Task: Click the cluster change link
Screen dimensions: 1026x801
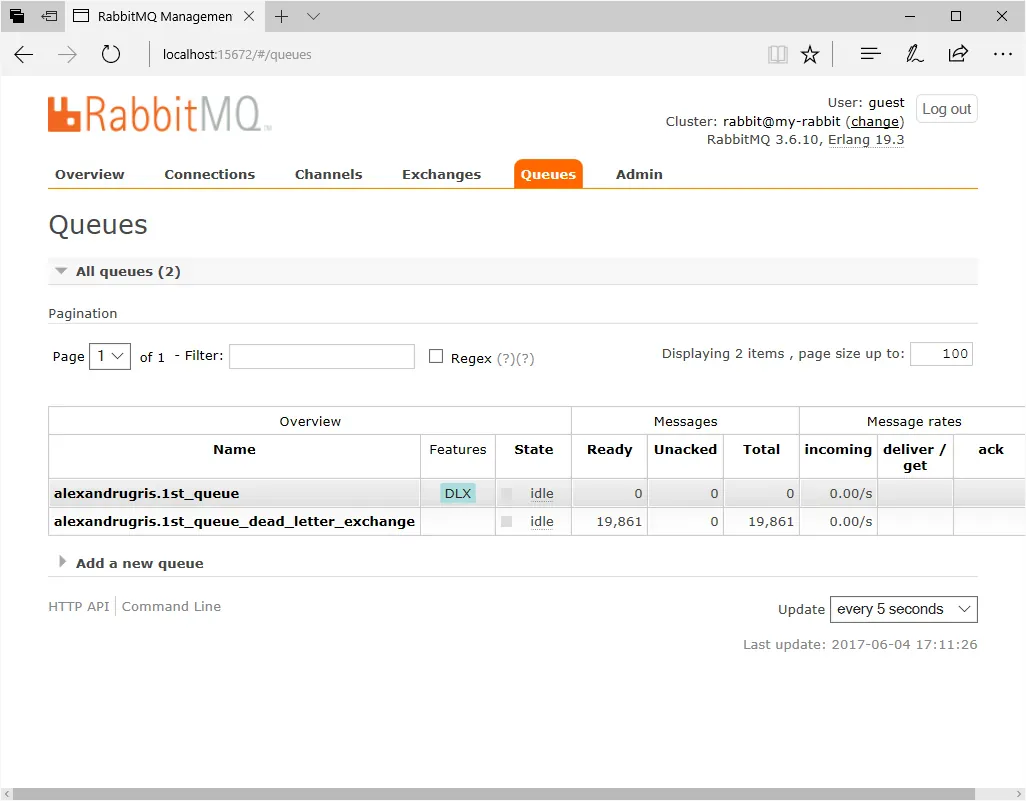Action: [875, 122]
